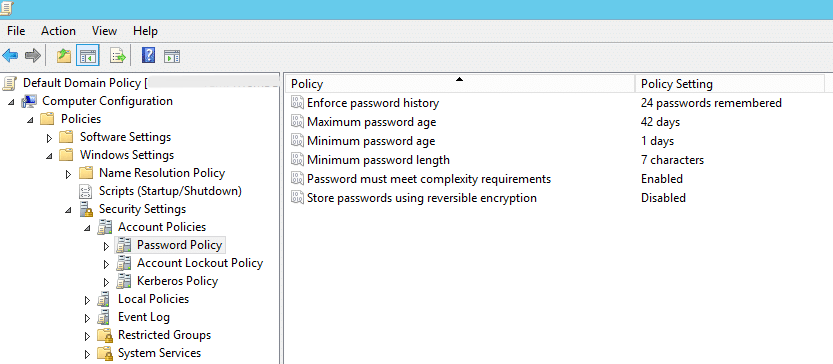Open the View menu

tap(104, 31)
